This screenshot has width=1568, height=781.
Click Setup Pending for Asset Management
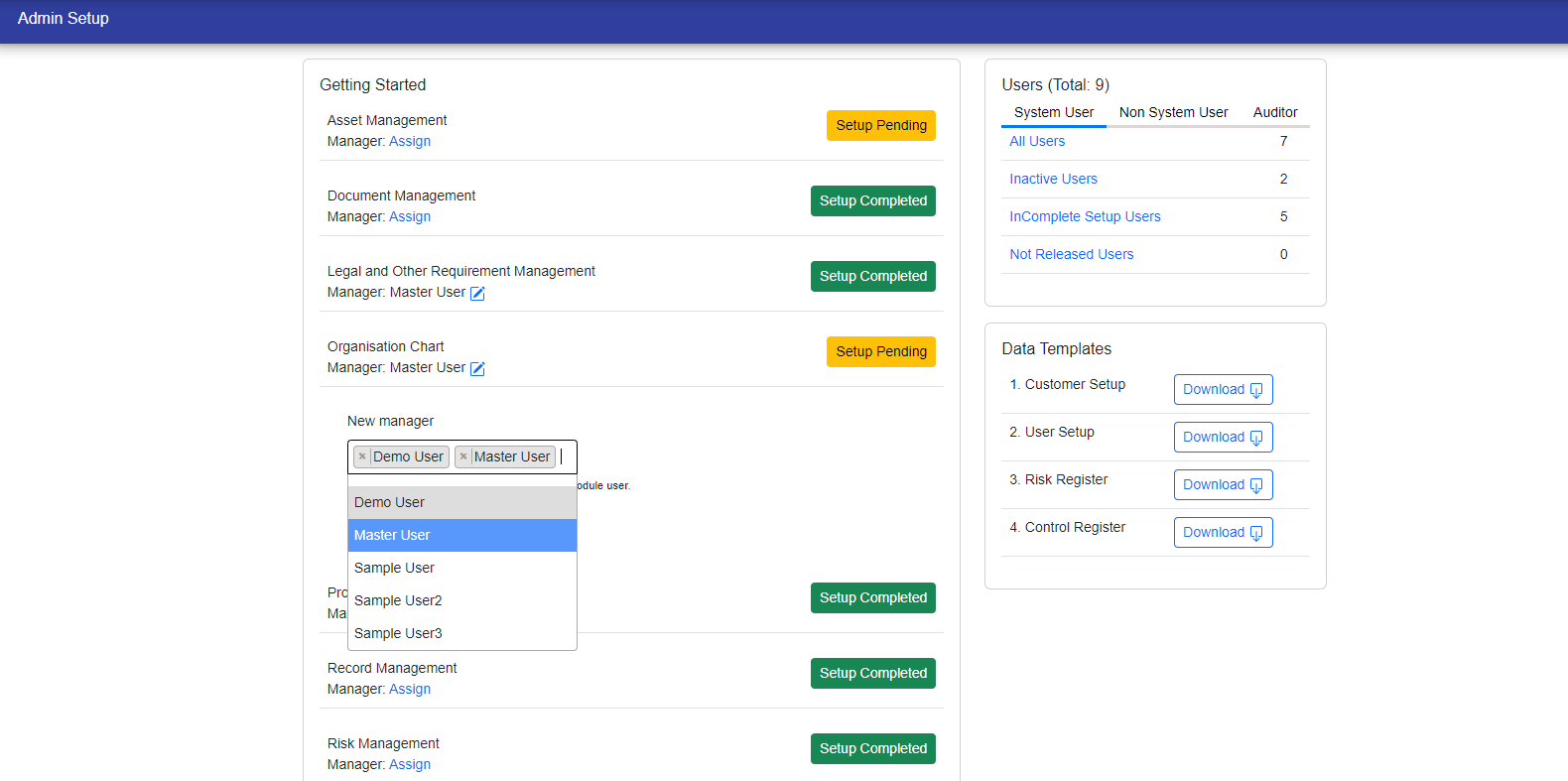coord(880,126)
